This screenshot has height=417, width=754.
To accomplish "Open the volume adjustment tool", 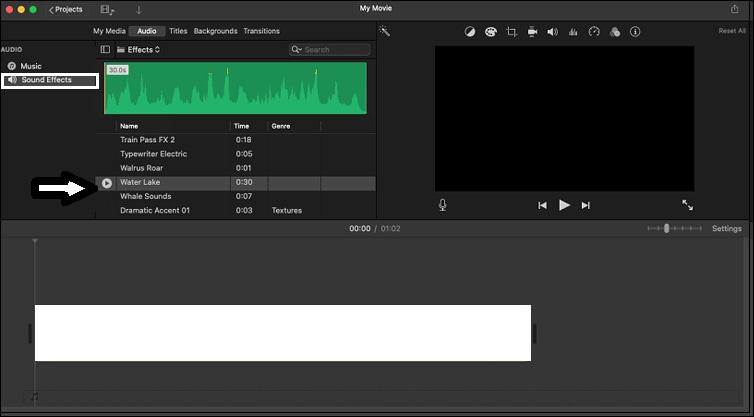I will click(x=553, y=32).
